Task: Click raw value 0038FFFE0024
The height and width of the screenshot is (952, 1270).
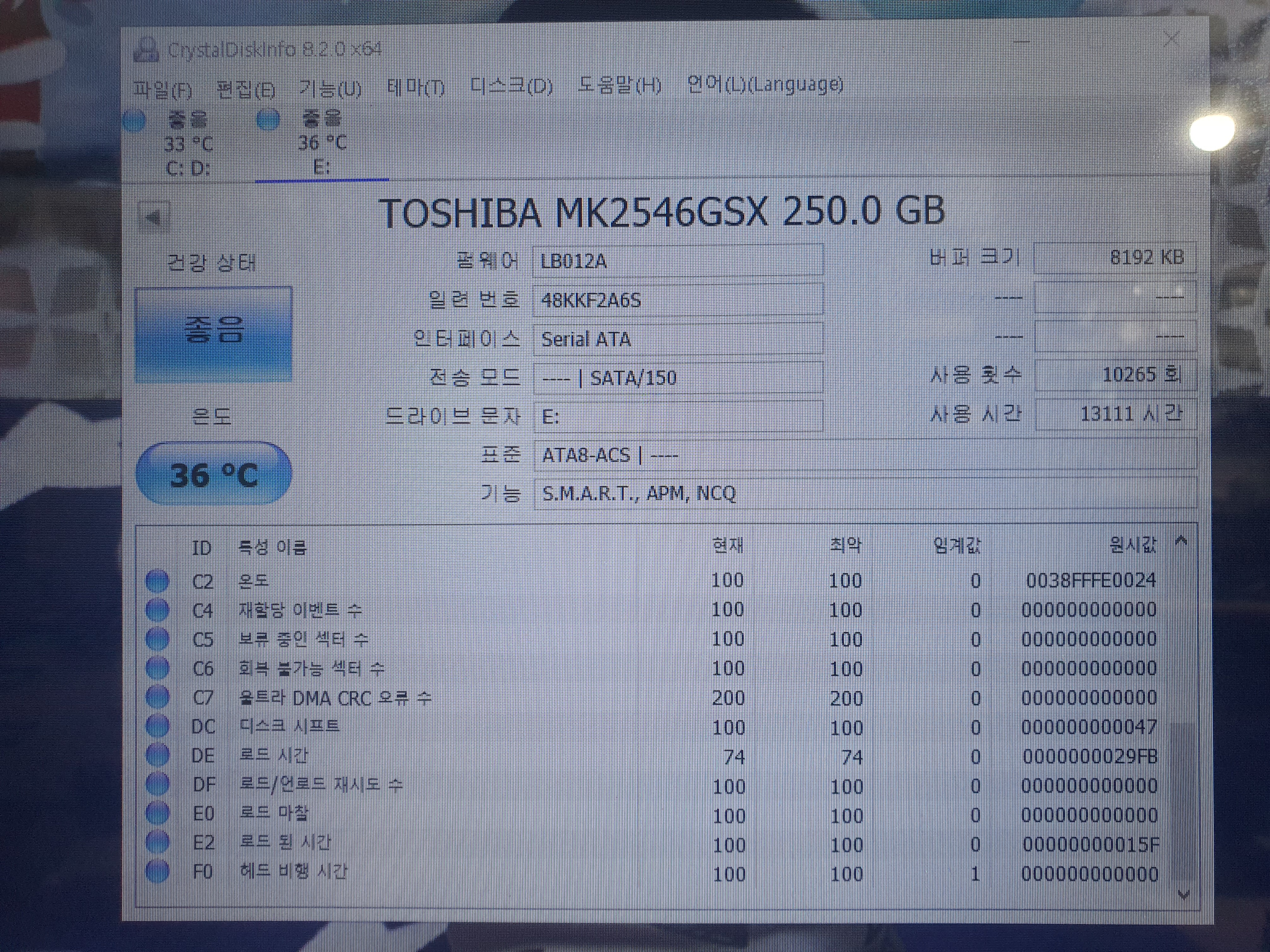Action: coord(1091,580)
